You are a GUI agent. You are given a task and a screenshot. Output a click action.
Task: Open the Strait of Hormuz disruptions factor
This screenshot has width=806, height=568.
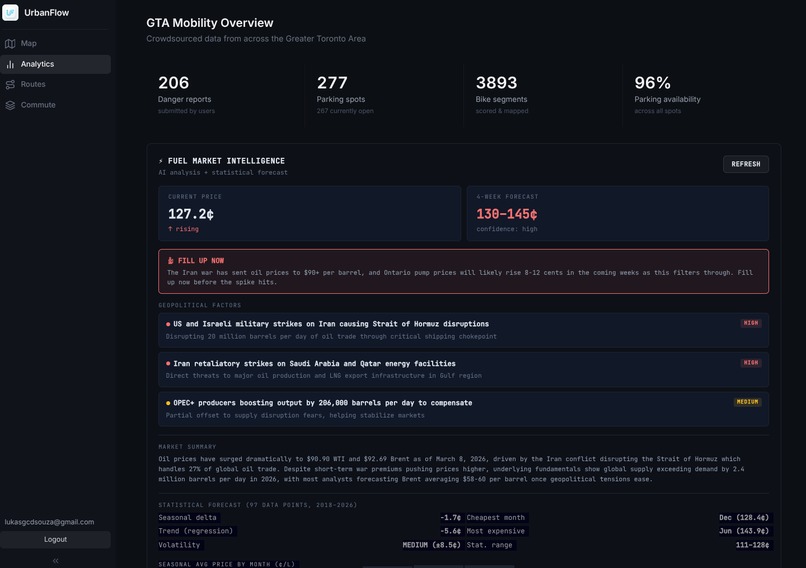click(464, 330)
